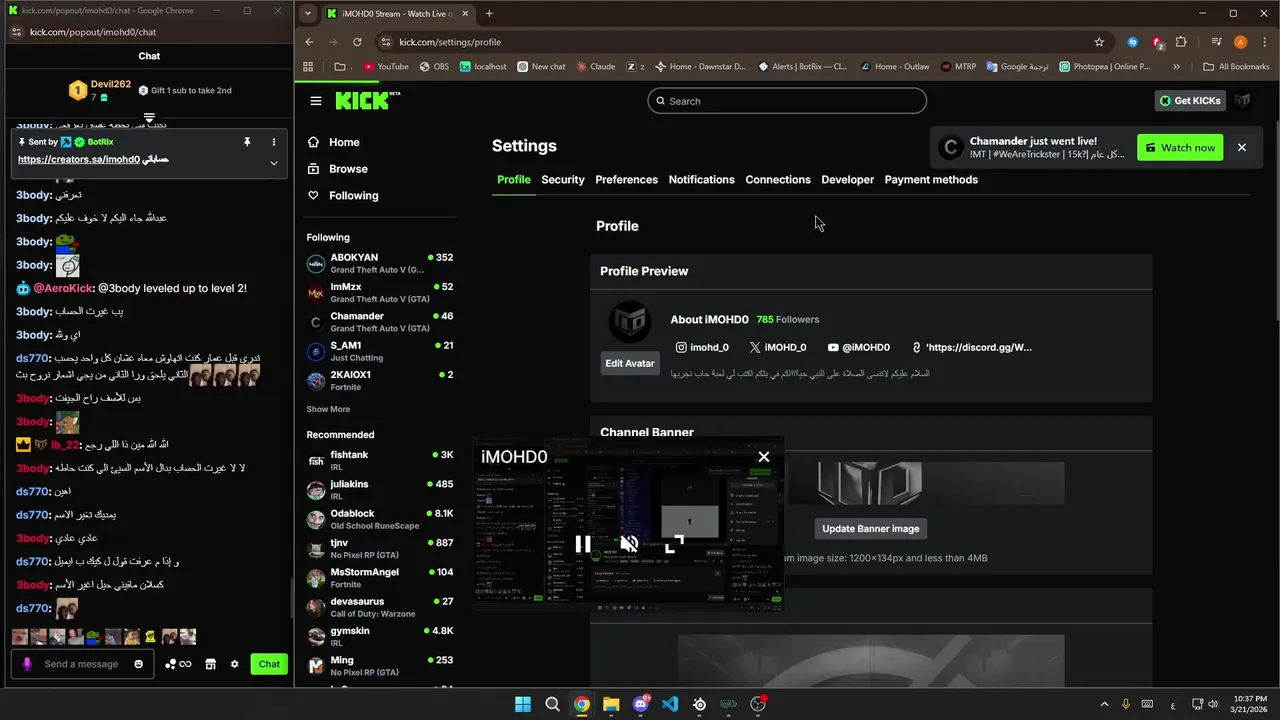The width and height of the screenshot is (1280, 720).
Task: Open the Claude bookmark
Action: [x=595, y=67]
